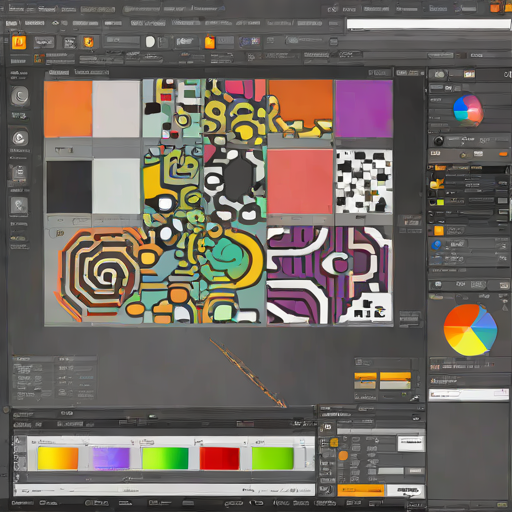Toggle the orange pill switch in the right panel

(x=503, y=154)
